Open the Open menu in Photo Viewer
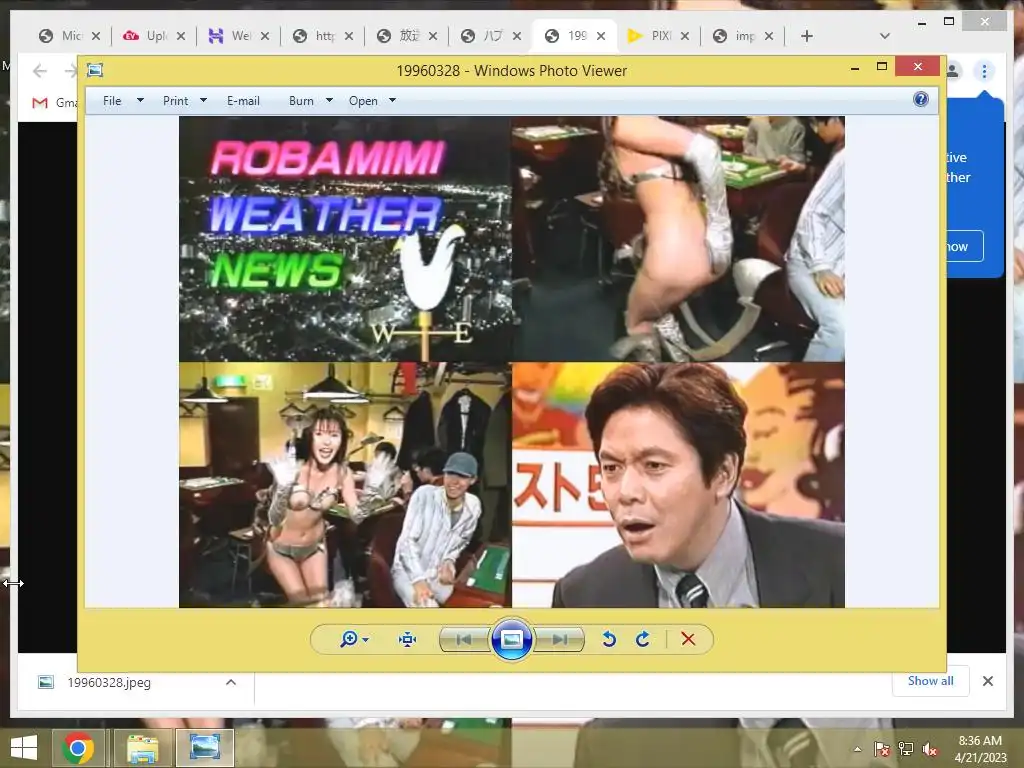This screenshot has height=768, width=1024. click(x=363, y=101)
